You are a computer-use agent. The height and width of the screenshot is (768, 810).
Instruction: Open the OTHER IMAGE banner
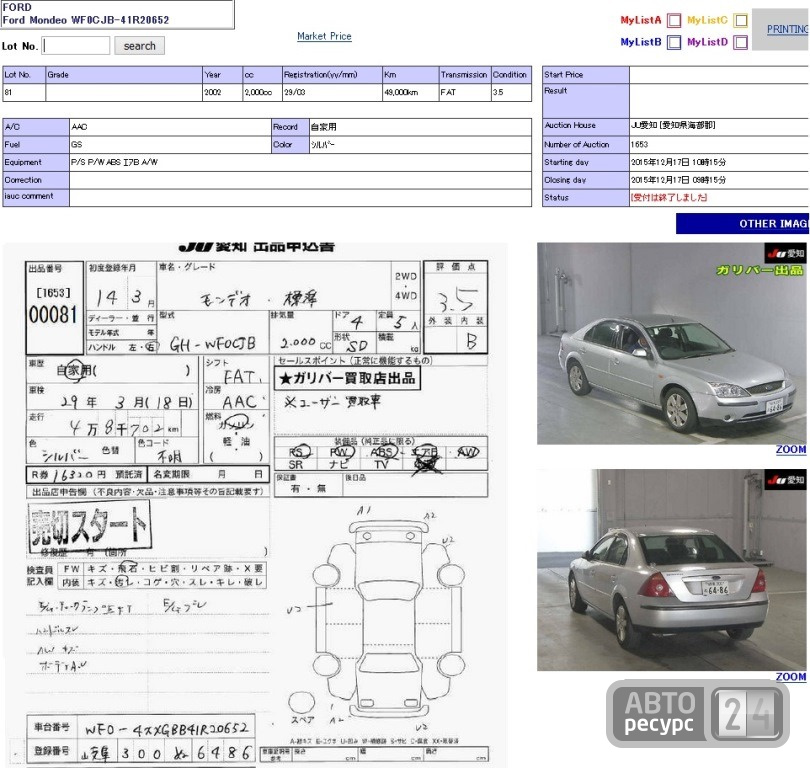click(x=743, y=224)
